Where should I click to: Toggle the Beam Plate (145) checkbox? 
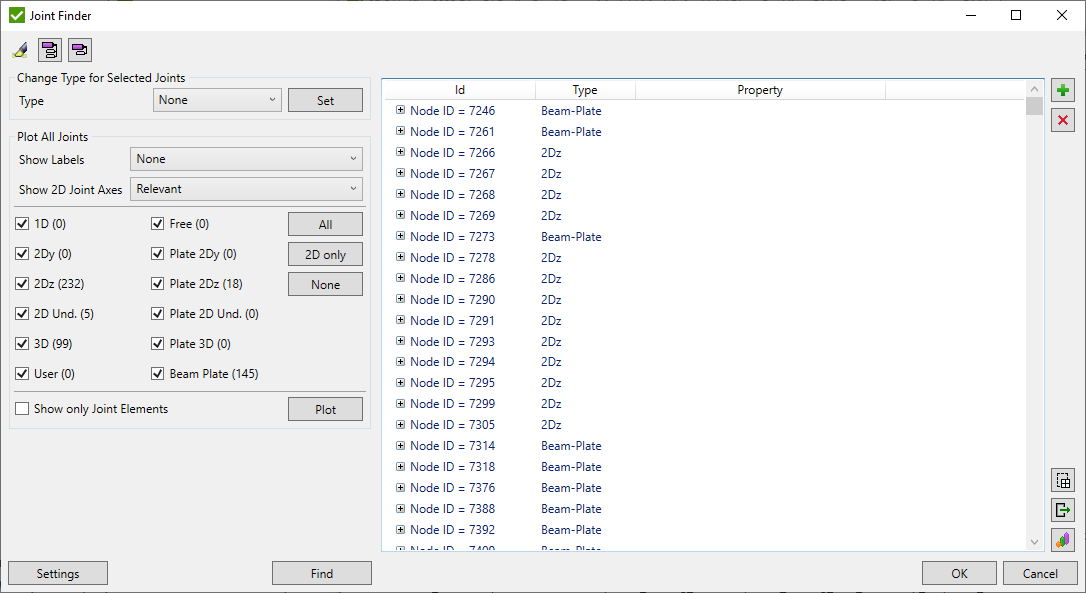pos(157,373)
